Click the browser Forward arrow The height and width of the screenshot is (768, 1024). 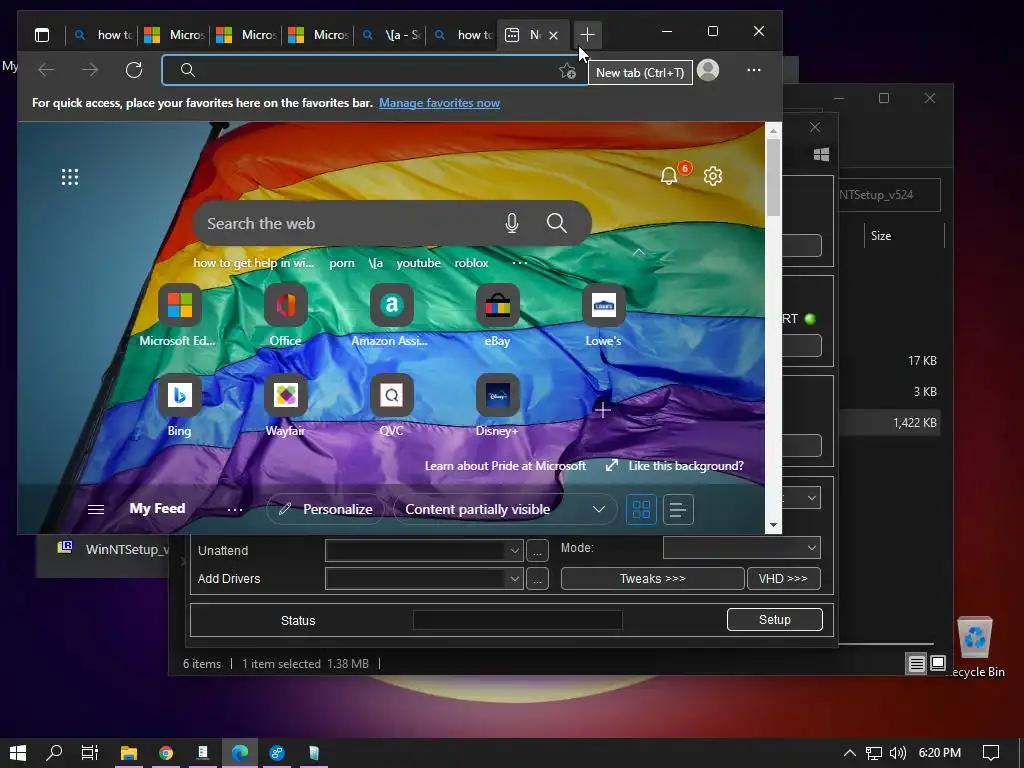tap(90, 70)
